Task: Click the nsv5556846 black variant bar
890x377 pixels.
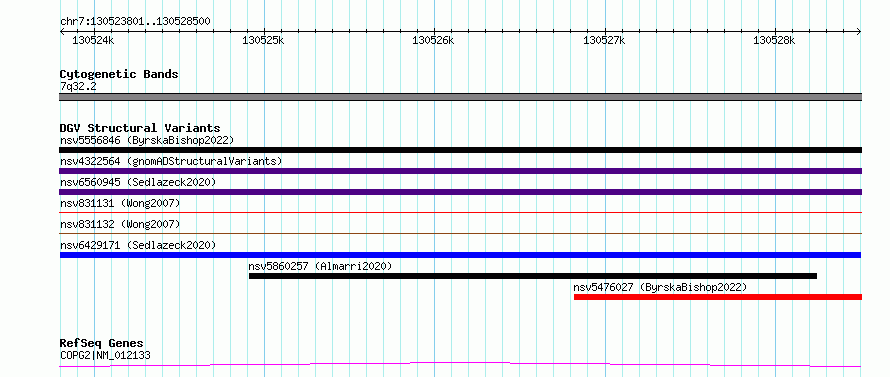Action: click(460, 150)
